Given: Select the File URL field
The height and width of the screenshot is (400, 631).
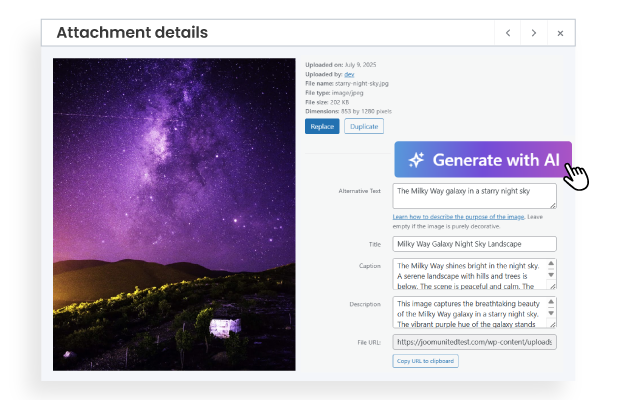Looking at the screenshot, I should [x=473, y=342].
